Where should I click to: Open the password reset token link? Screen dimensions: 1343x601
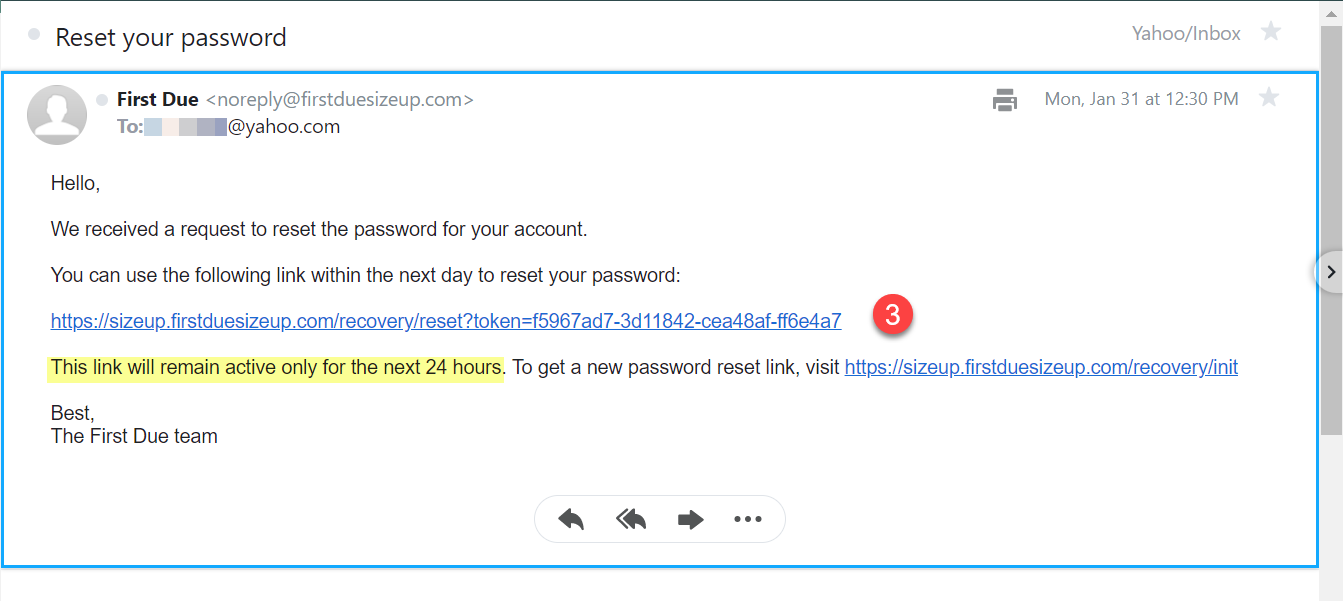pos(446,321)
